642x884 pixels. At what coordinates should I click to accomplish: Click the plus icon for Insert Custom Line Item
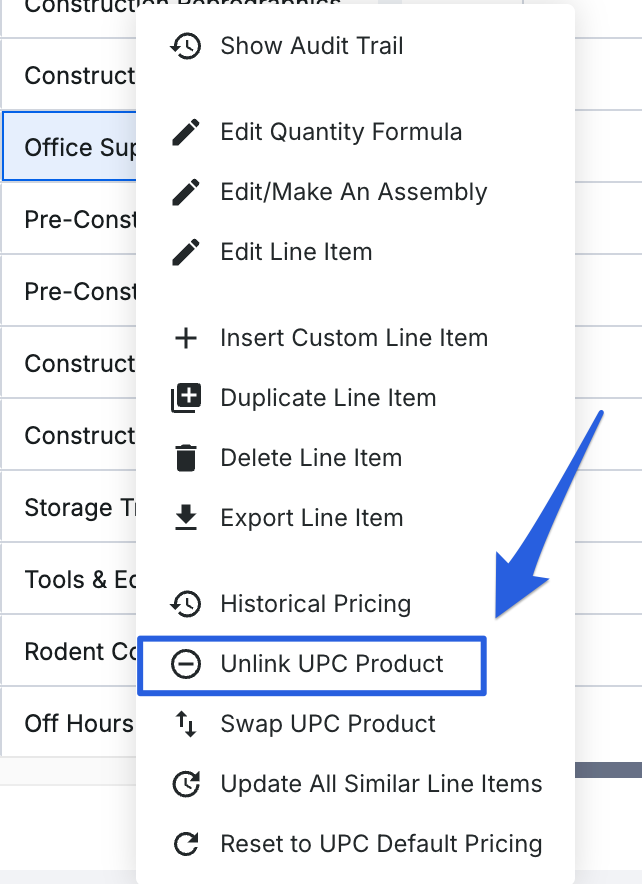186,338
